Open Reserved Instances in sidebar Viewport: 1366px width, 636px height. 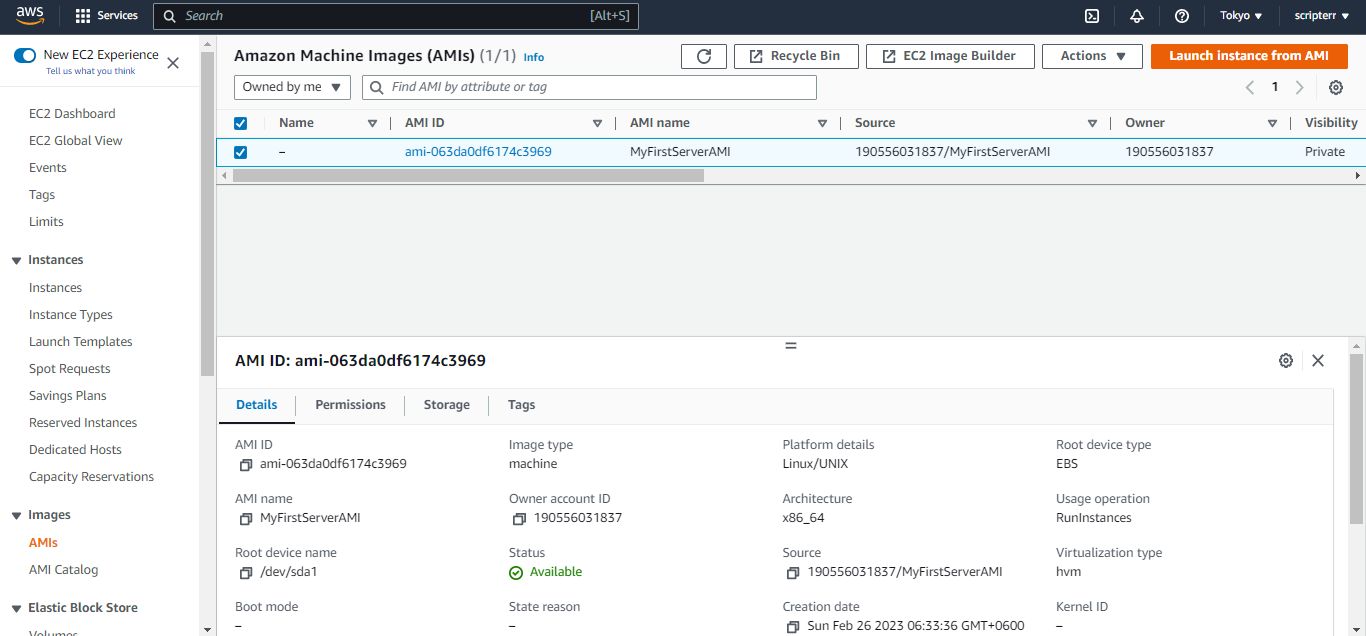(x=83, y=423)
